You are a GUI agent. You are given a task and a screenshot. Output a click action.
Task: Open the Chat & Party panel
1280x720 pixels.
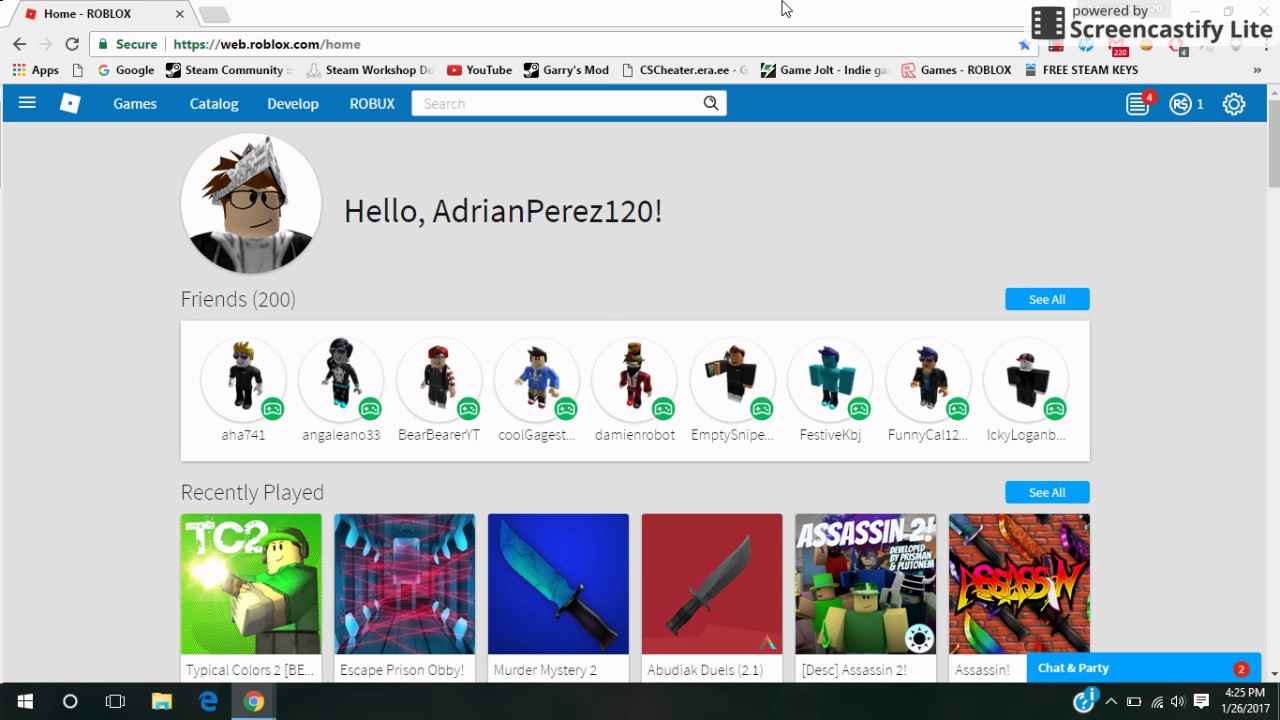(1144, 668)
